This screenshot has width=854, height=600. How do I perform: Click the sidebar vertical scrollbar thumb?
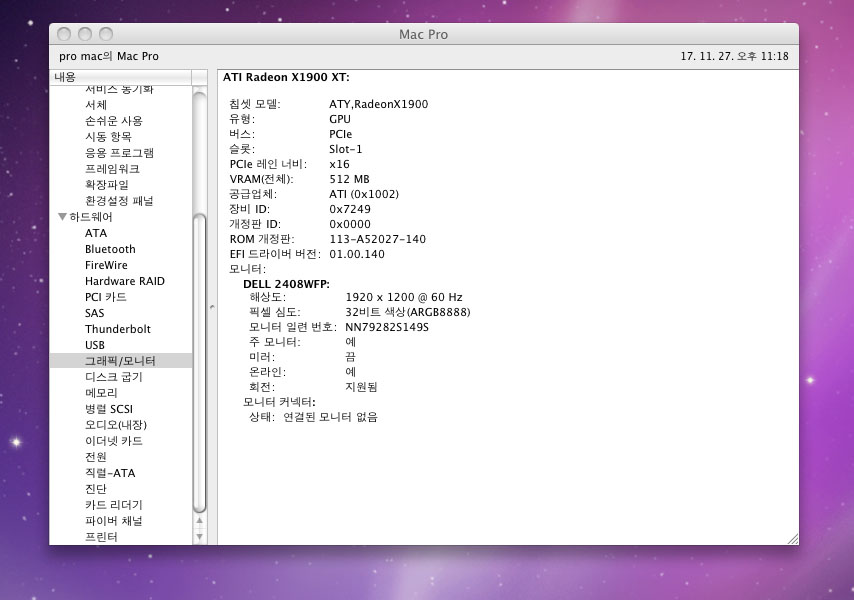pos(200,360)
